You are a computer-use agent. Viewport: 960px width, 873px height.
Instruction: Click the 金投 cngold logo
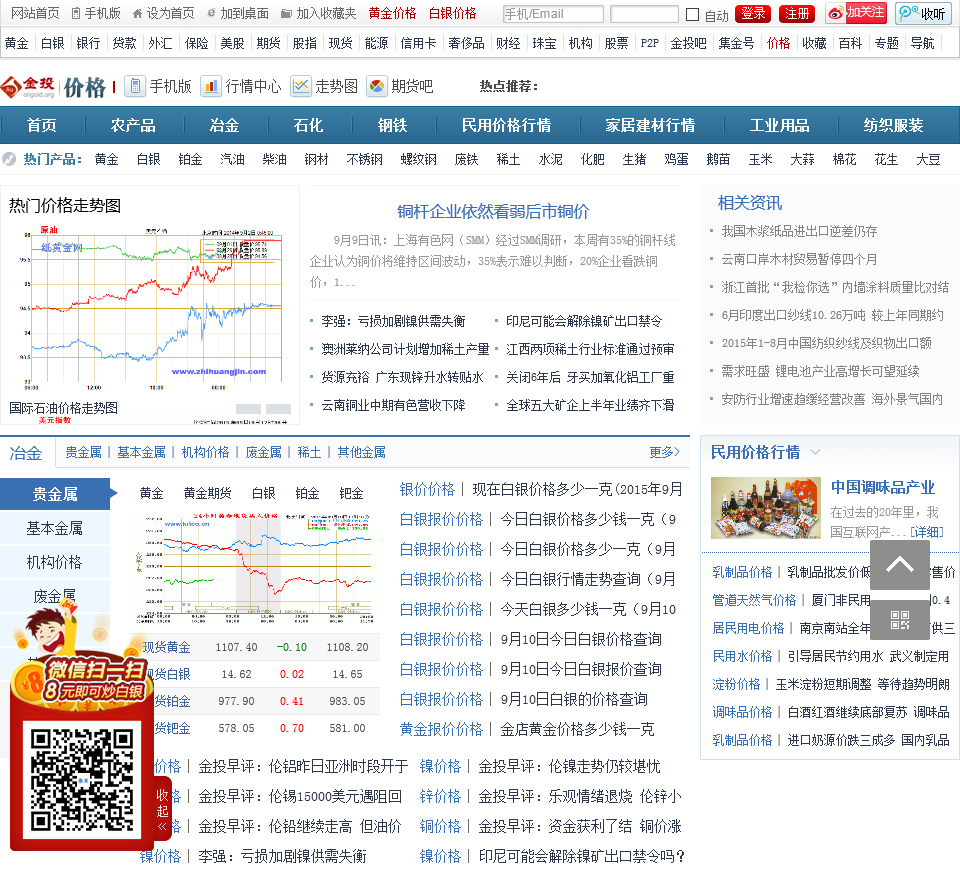pos(28,87)
